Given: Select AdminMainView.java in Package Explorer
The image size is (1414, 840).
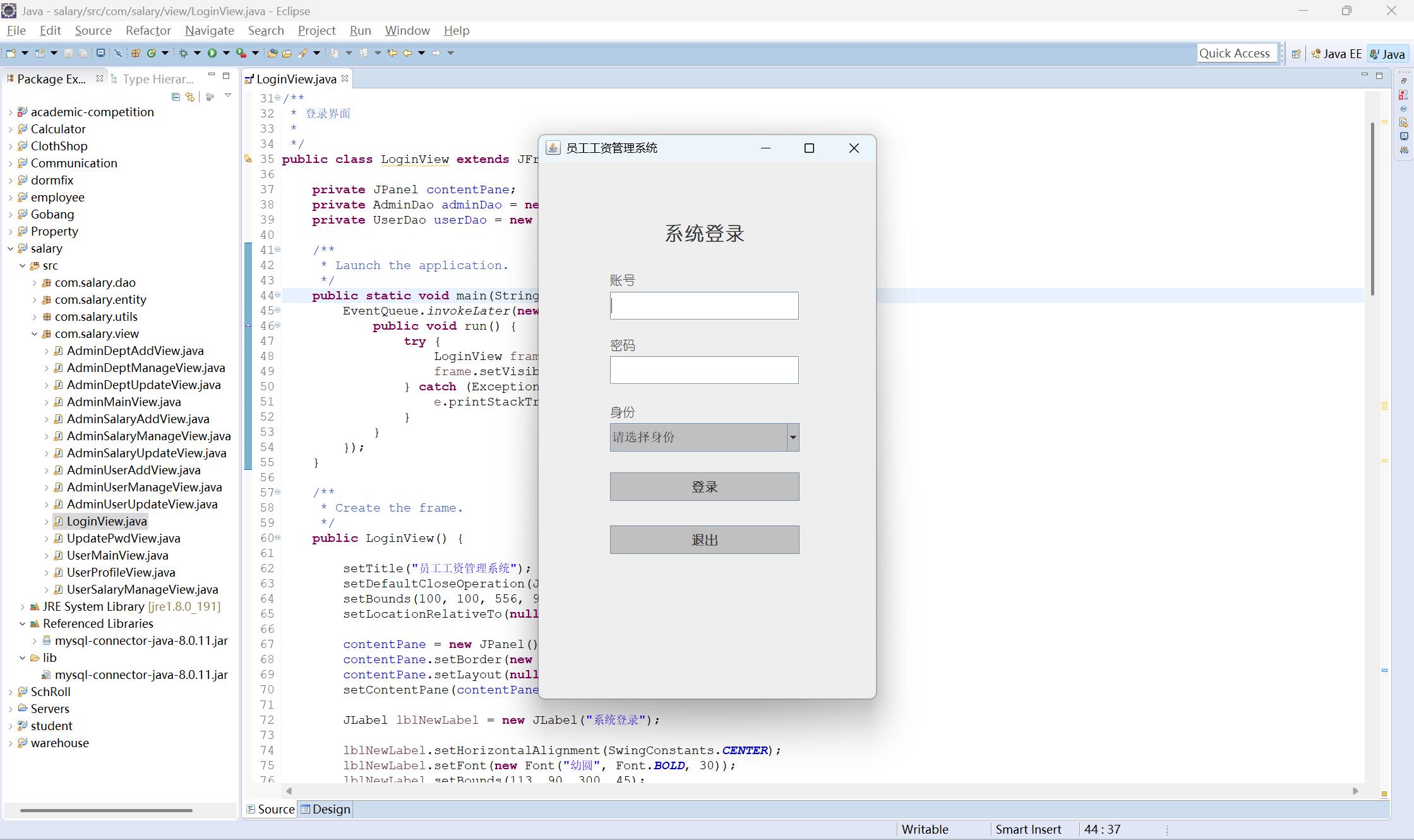Looking at the screenshot, I should point(124,402).
